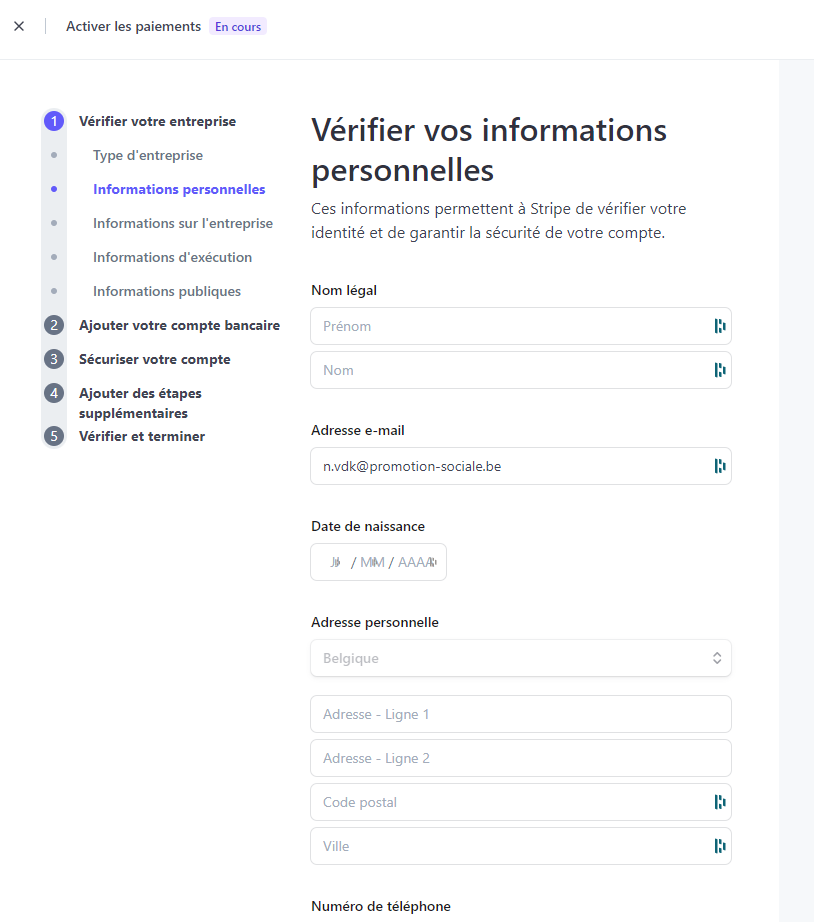Viewport: 814px width, 922px height.
Task: Click password manager icon in Nom field
Action: pos(720,370)
